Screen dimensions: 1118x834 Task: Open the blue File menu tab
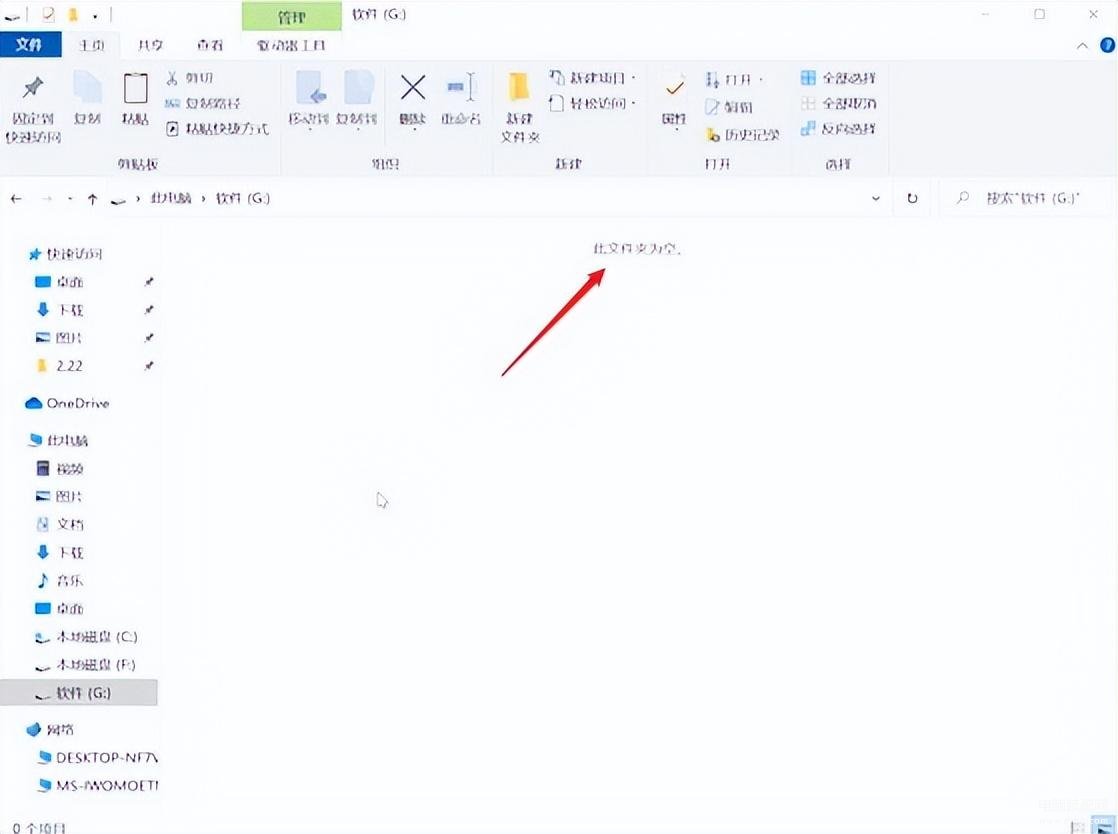pos(29,45)
